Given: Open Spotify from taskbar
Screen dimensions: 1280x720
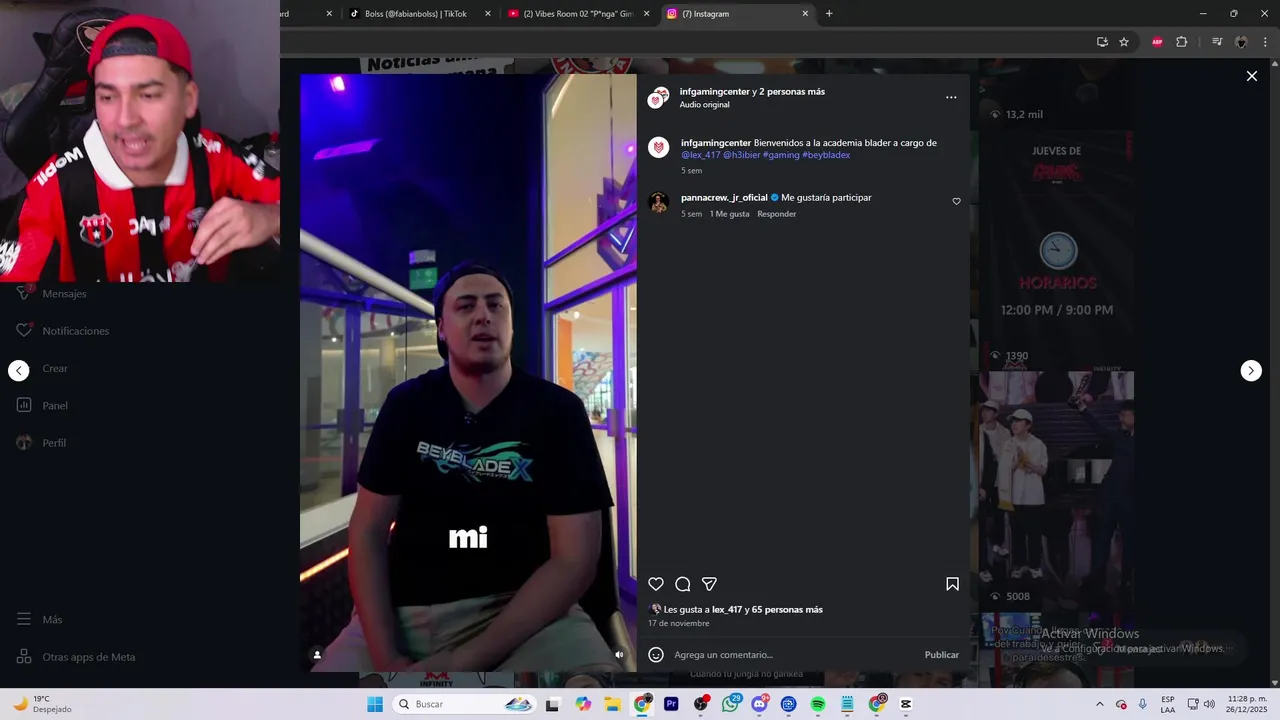Looking at the screenshot, I should click(x=818, y=704).
